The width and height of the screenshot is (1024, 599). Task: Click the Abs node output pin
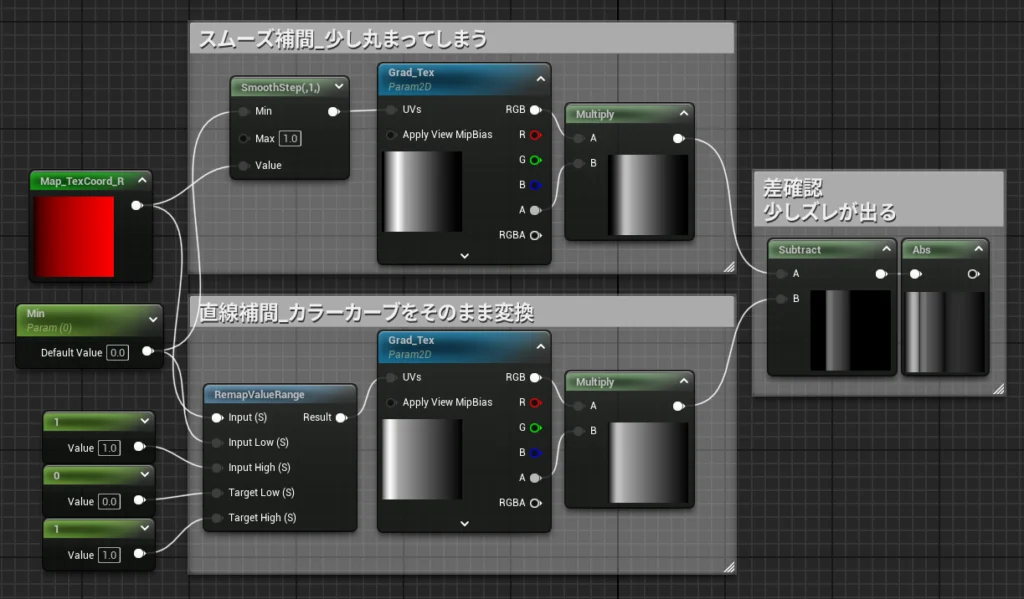pyautogui.click(x=973, y=273)
